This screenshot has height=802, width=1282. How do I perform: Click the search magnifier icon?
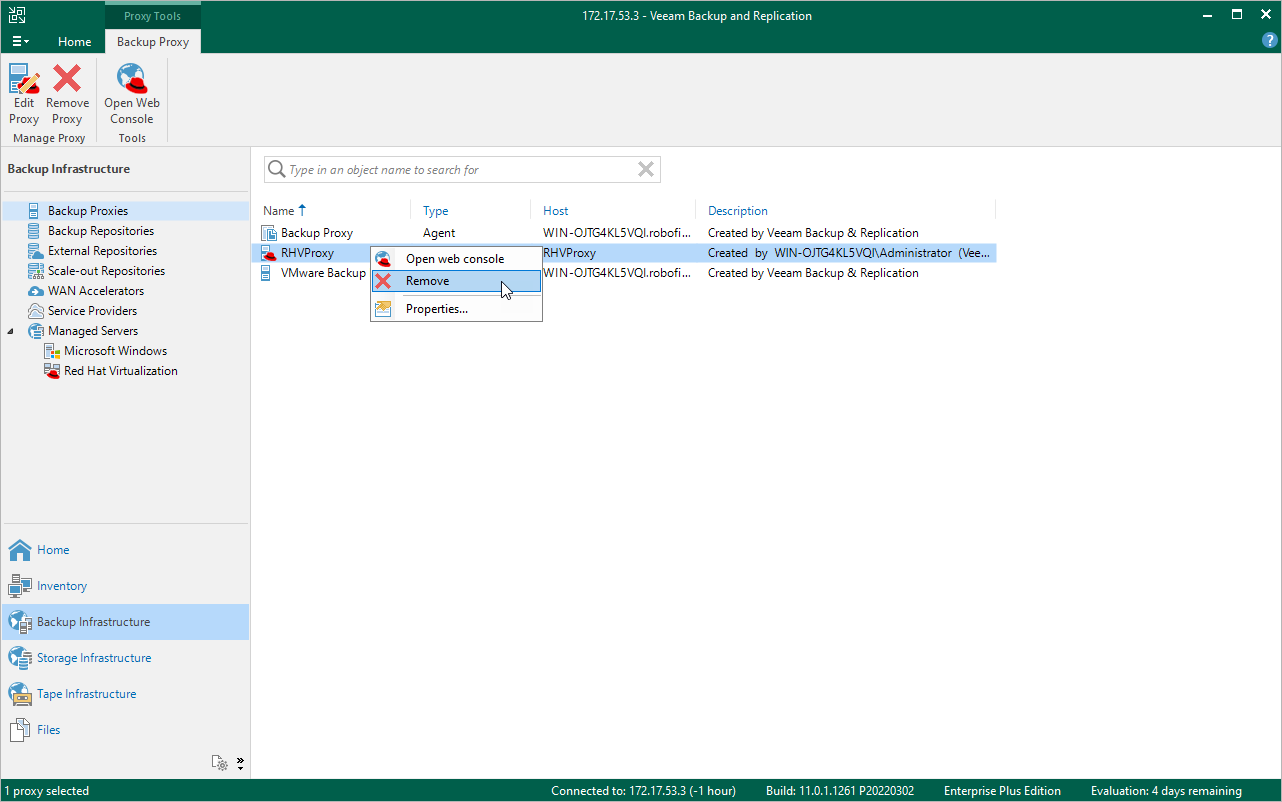[277, 170]
